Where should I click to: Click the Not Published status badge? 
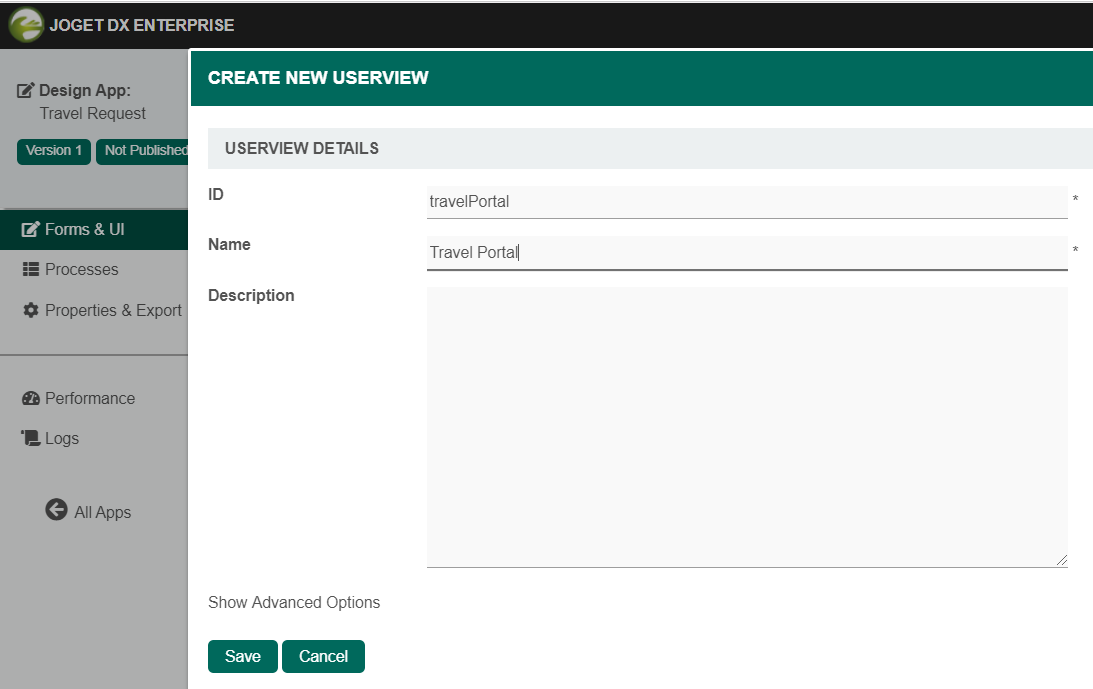click(143, 151)
